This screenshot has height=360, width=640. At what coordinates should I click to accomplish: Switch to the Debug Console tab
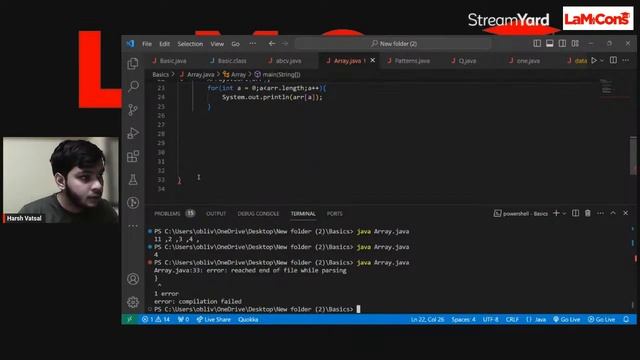coord(258,213)
